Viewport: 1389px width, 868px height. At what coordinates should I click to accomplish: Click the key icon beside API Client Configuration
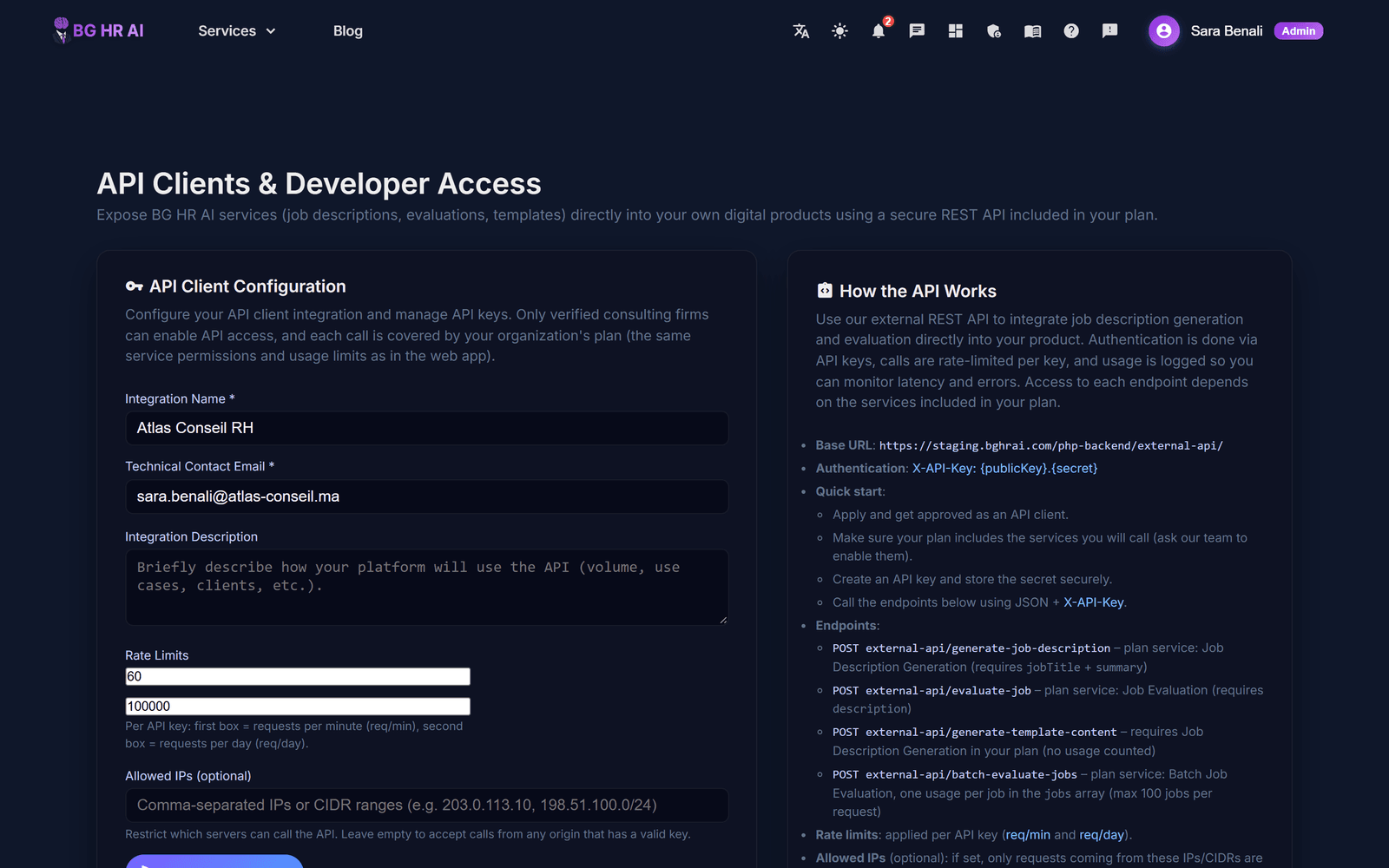[x=134, y=286]
